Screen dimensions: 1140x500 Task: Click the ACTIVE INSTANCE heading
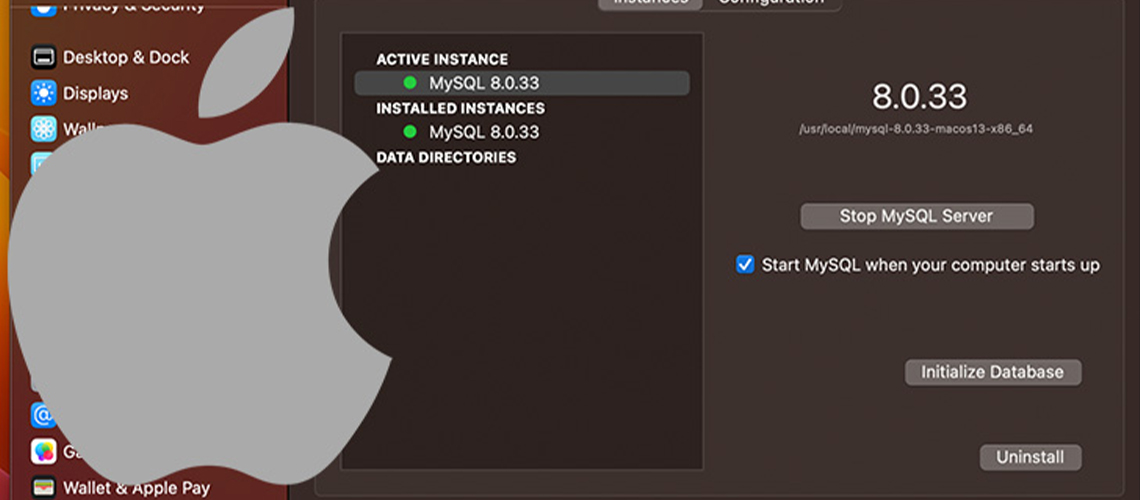coord(442,59)
